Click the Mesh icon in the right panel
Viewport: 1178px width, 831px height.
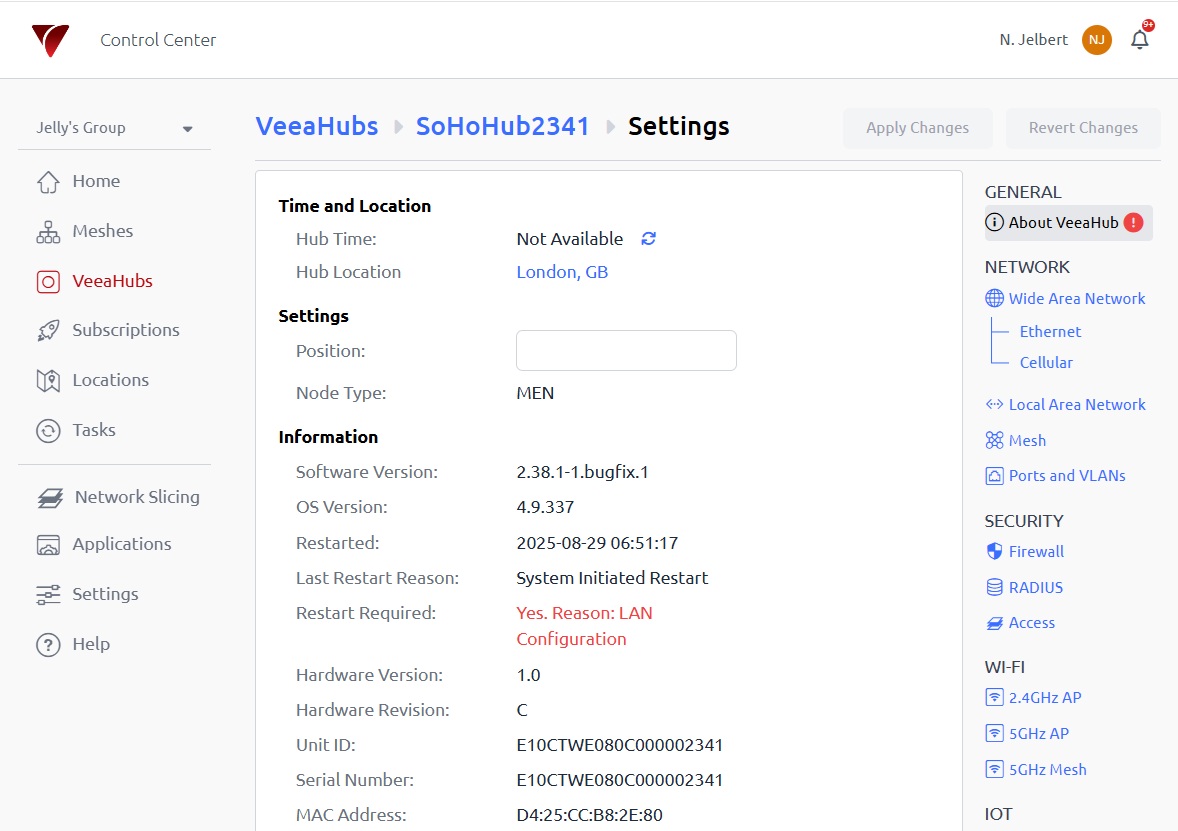pos(994,440)
